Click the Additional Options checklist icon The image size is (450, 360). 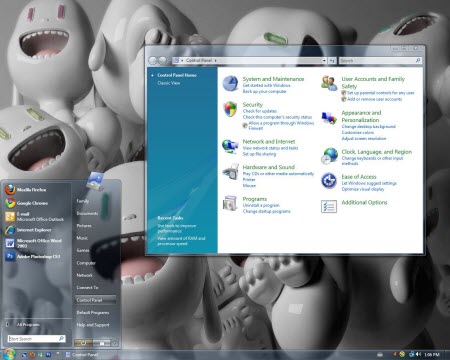click(329, 206)
